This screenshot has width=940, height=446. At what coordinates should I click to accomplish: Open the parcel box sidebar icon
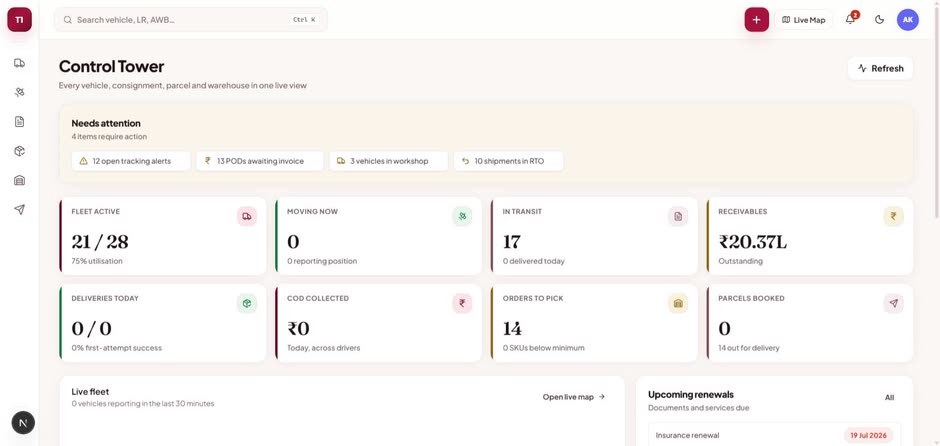click(19, 151)
